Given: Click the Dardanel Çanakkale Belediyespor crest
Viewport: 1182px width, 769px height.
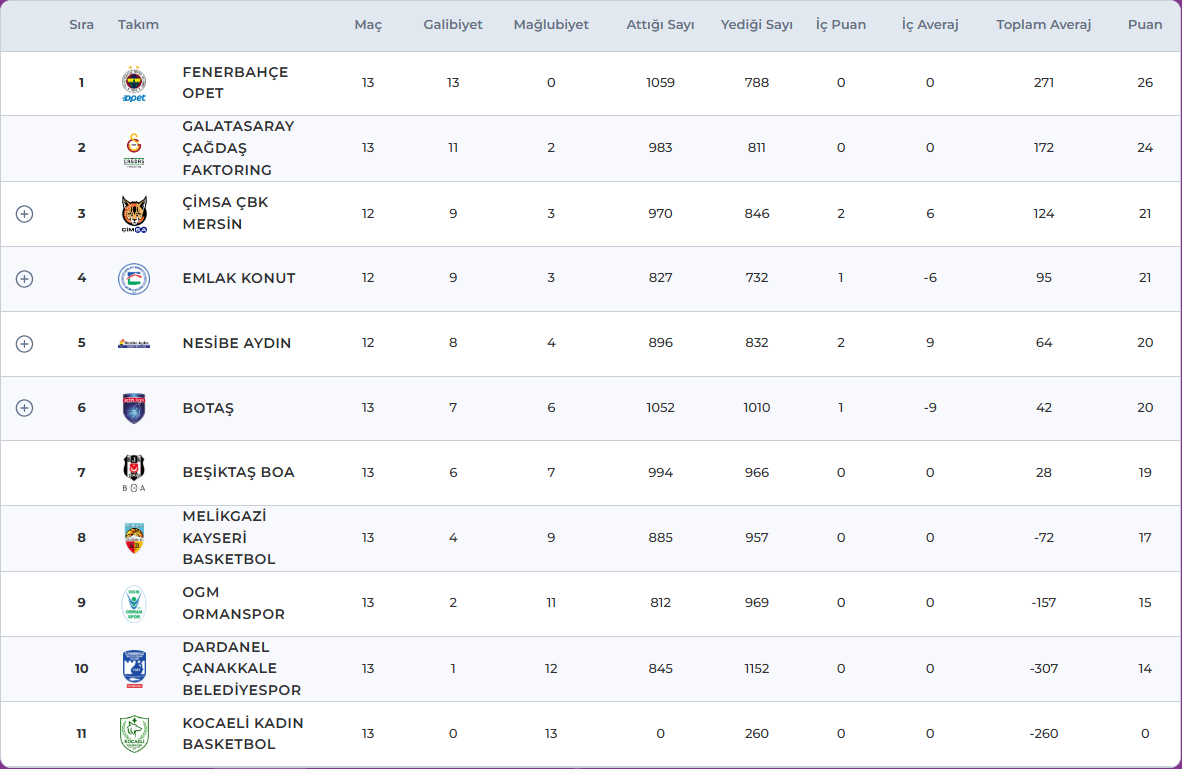Looking at the screenshot, I should [134, 669].
